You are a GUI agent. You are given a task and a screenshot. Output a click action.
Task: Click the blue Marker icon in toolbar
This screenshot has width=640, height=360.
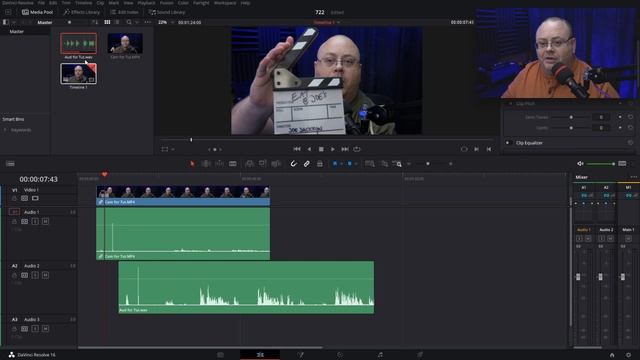(x=350, y=164)
